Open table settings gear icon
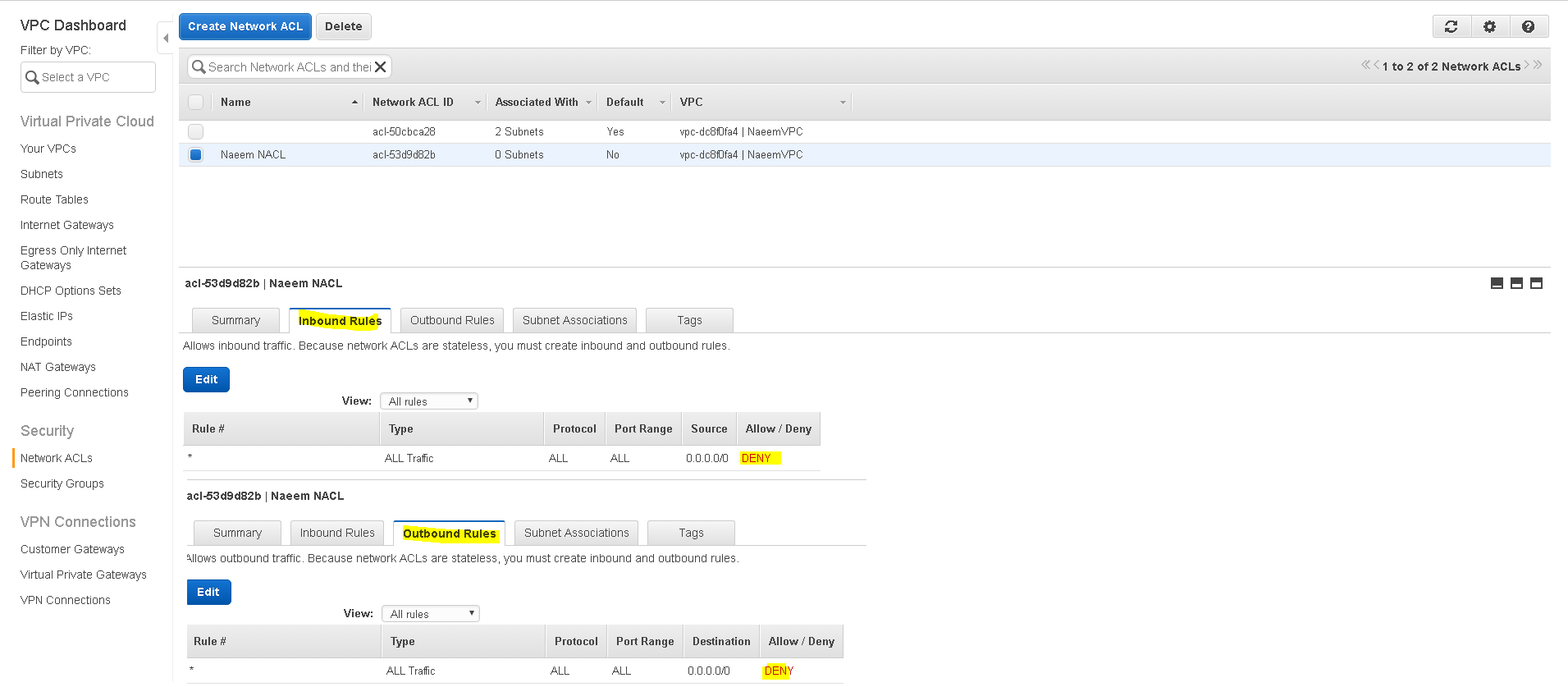The image size is (1568, 687). click(1490, 26)
